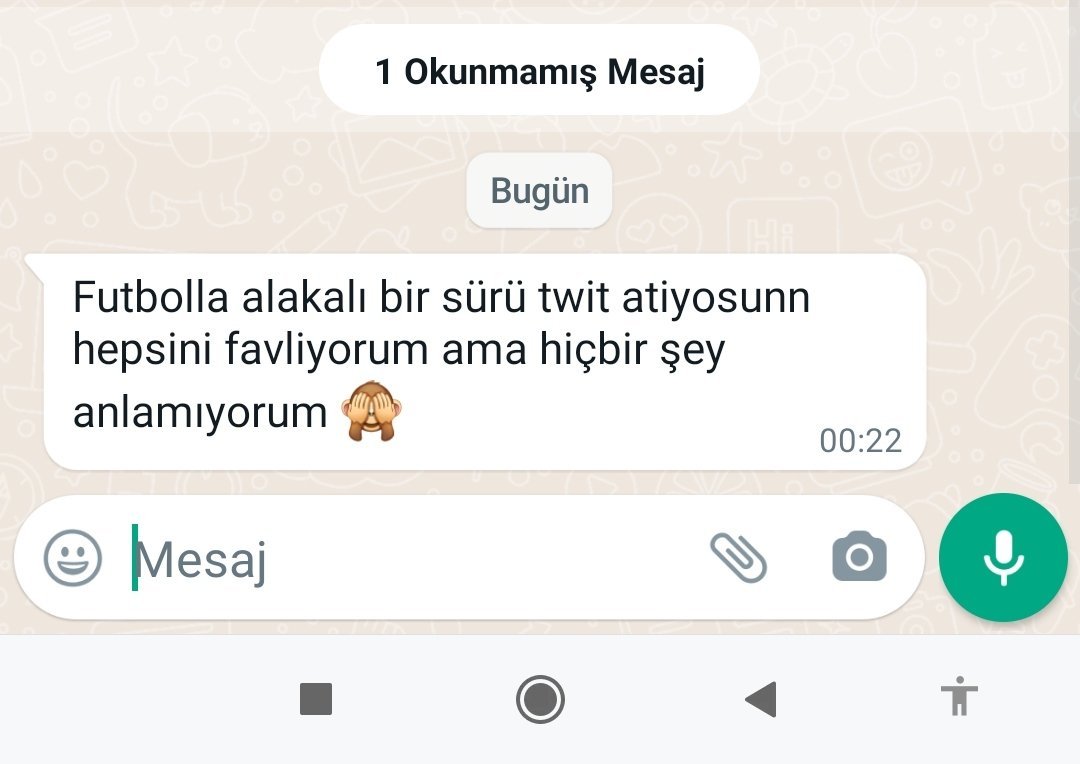Tap the paperclip attachment icon
The width and height of the screenshot is (1080, 764).
pyautogui.click(x=738, y=557)
